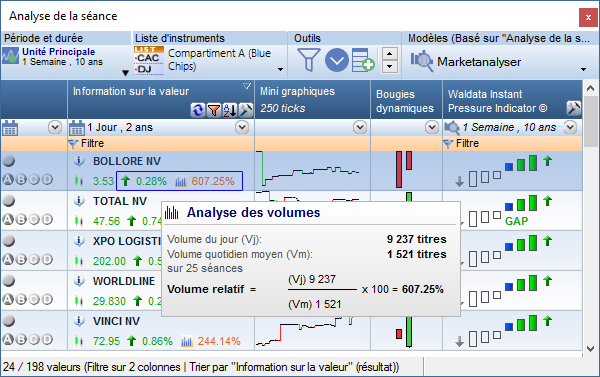Click Filtre under Information sur la valeur

[x=92, y=144]
